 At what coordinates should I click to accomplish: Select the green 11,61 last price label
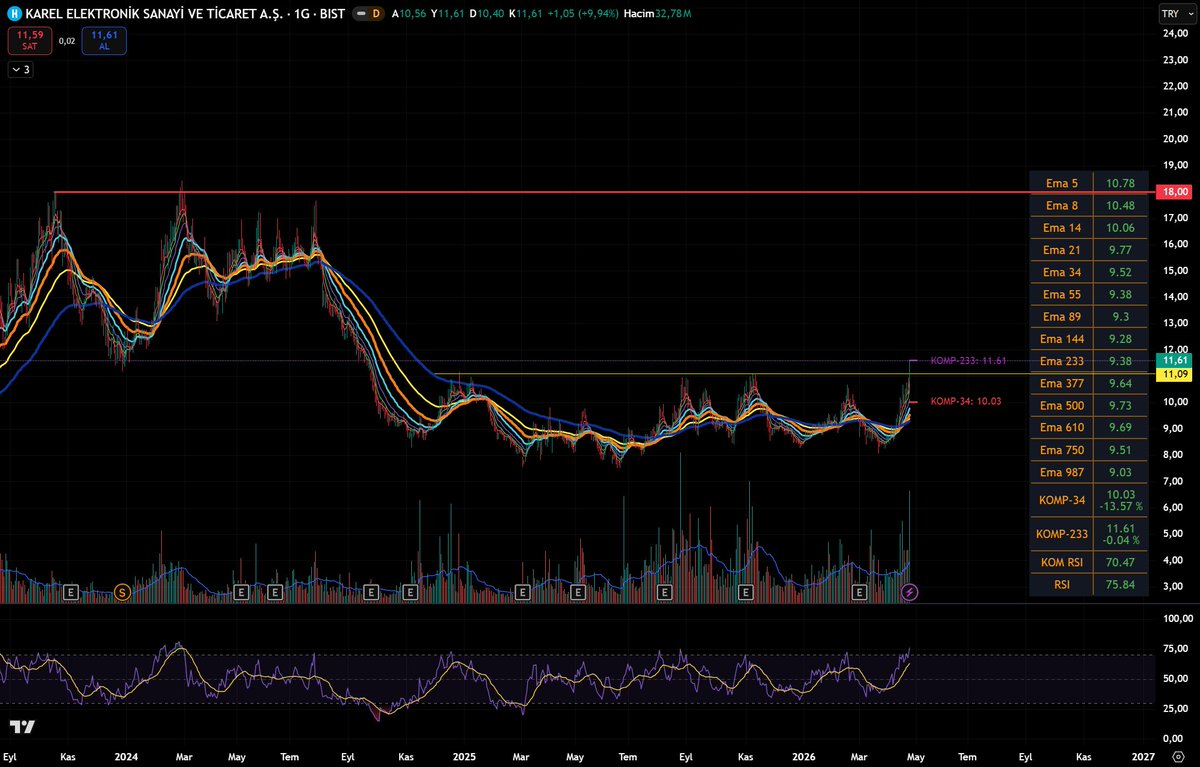(x=1172, y=359)
